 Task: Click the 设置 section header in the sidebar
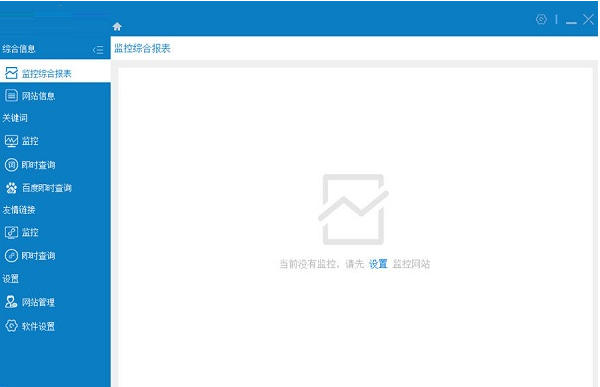(x=10, y=279)
